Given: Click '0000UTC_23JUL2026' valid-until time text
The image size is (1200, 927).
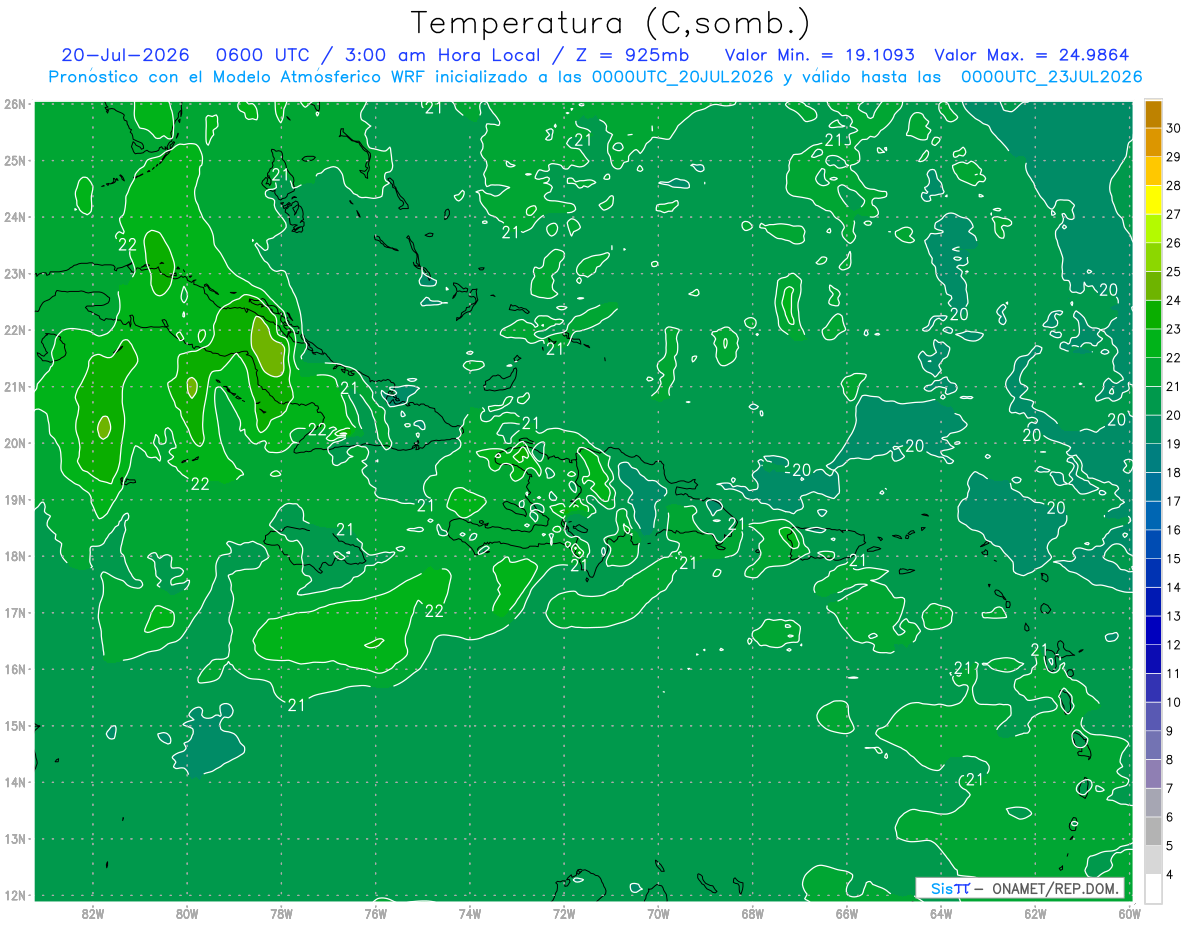Looking at the screenshot, I should point(1051,77).
